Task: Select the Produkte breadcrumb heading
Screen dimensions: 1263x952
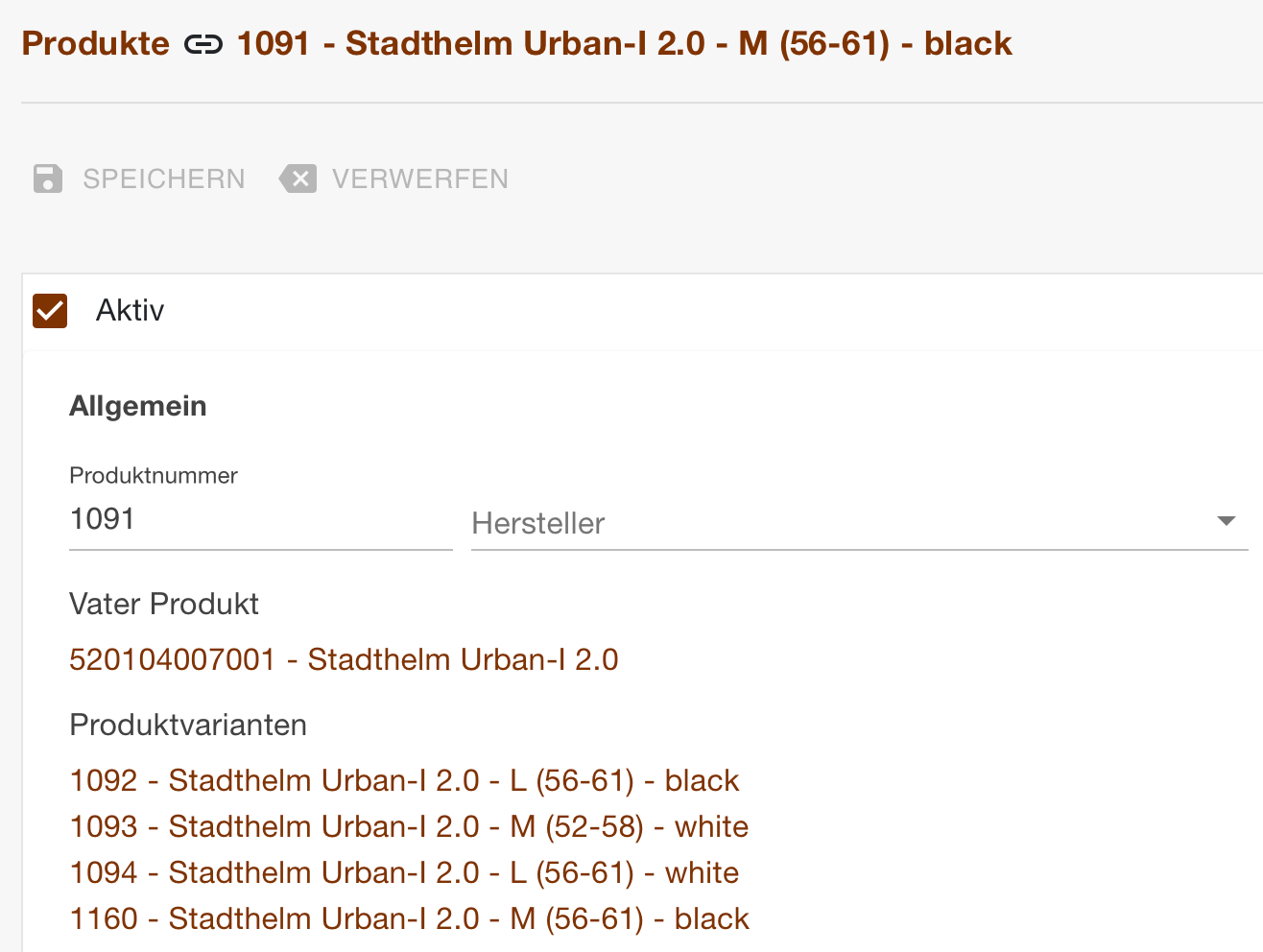Action: pyautogui.click(x=95, y=43)
